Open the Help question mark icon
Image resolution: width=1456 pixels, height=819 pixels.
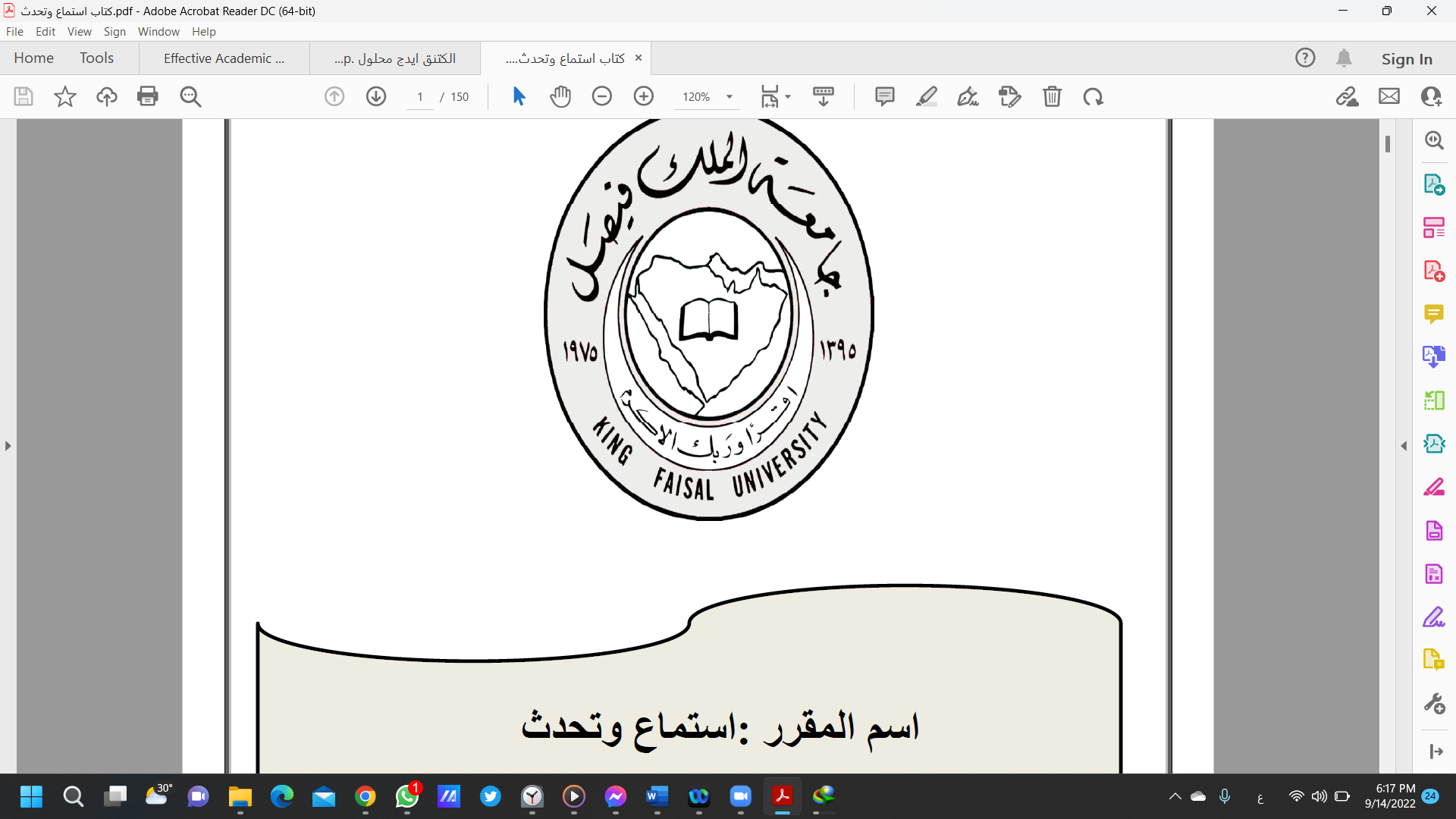tap(1305, 58)
